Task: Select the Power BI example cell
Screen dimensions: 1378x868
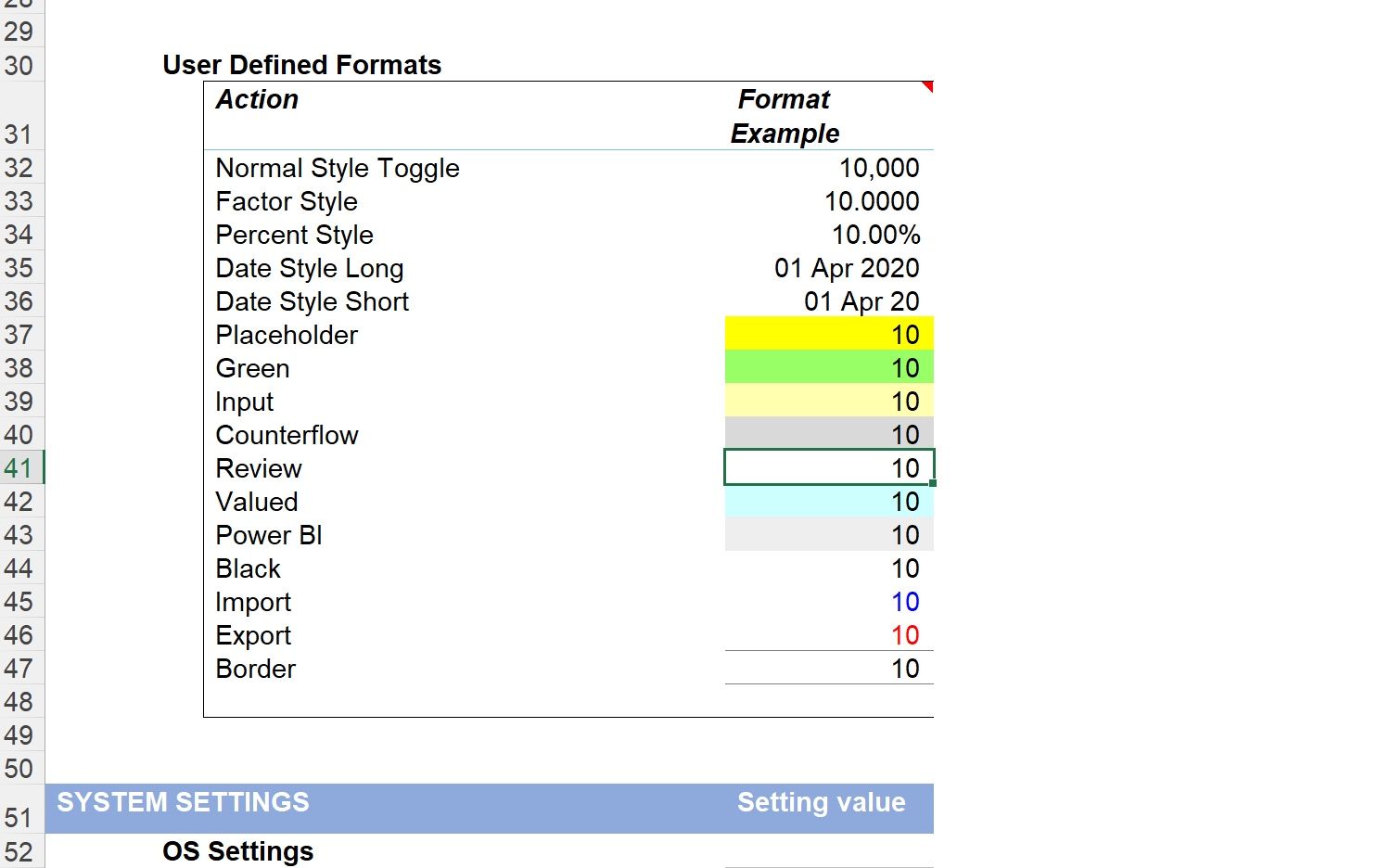Action: pyautogui.click(x=828, y=535)
